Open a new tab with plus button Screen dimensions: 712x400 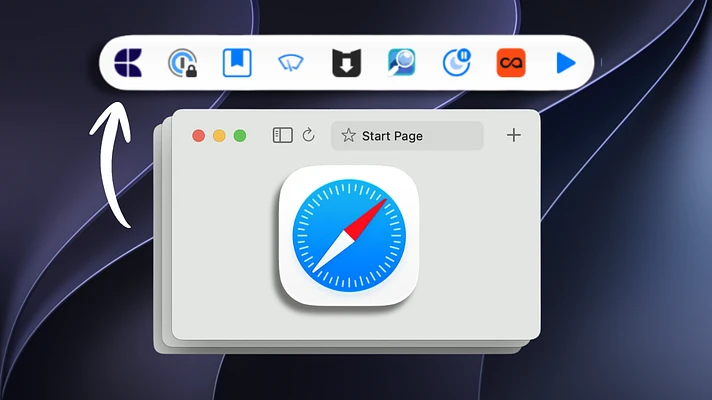point(514,135)
